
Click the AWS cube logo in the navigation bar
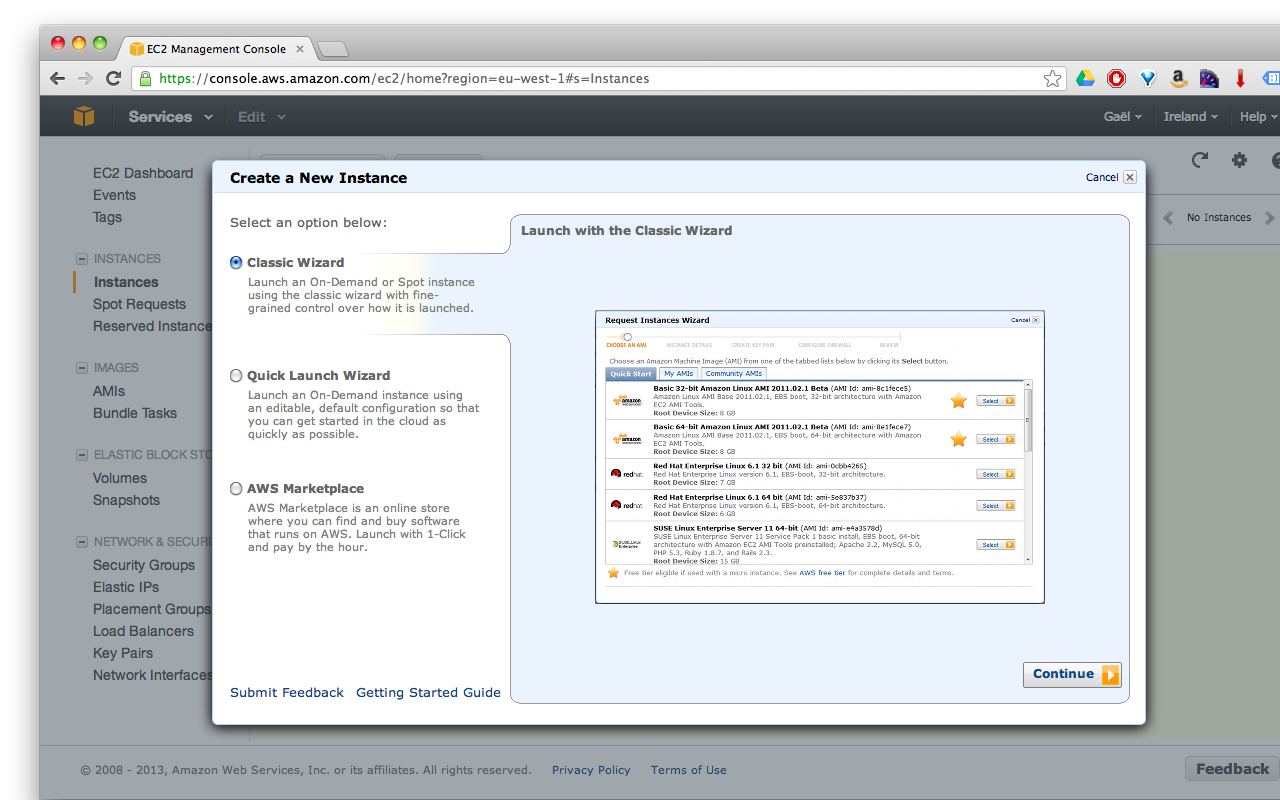click(84, 116)
